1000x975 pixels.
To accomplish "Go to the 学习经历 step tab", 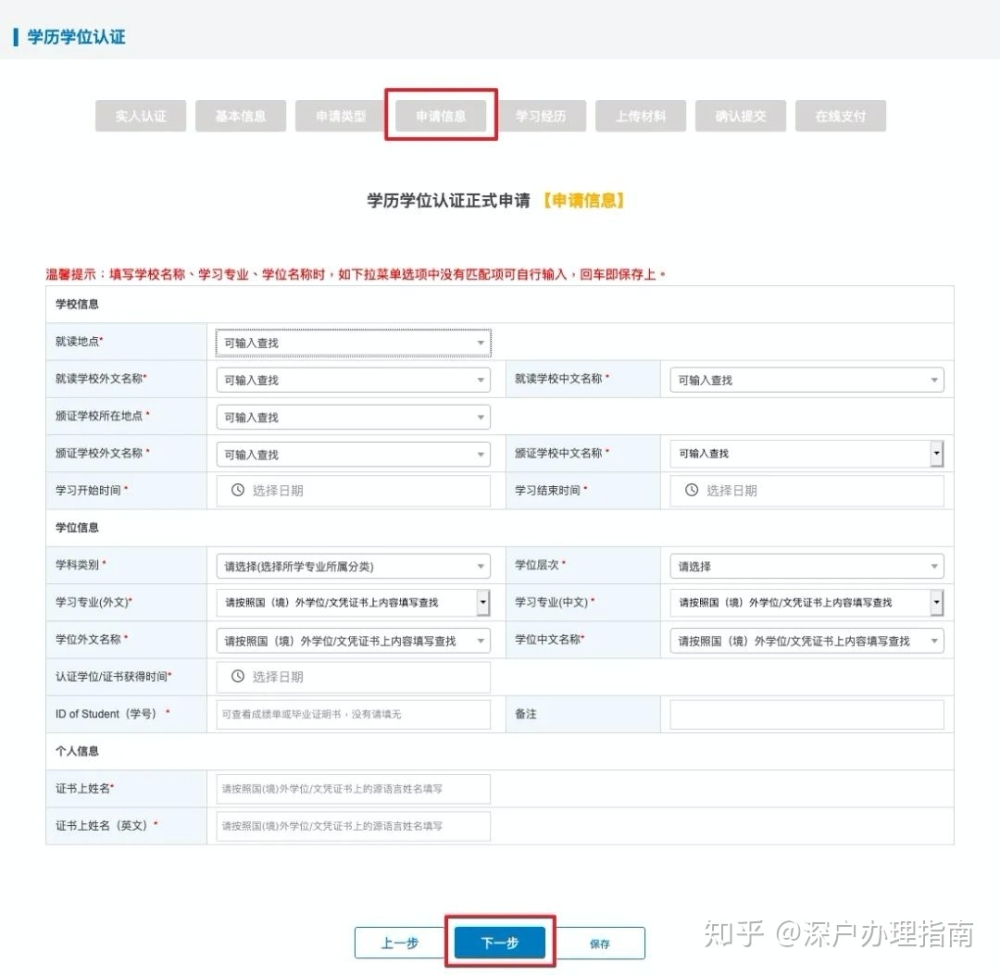I will (x=540, y=116).
